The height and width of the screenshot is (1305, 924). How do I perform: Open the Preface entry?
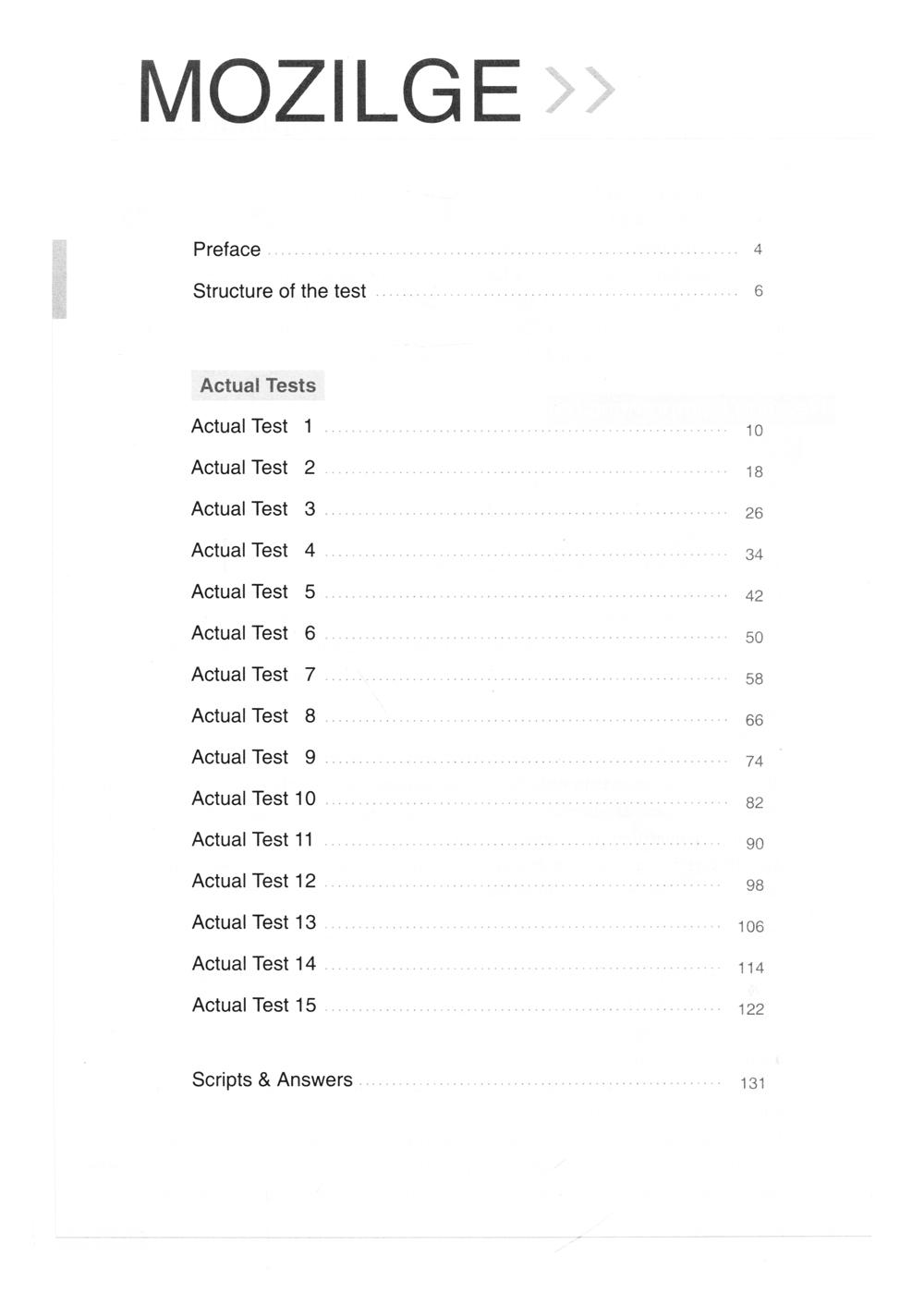[226, 250]
